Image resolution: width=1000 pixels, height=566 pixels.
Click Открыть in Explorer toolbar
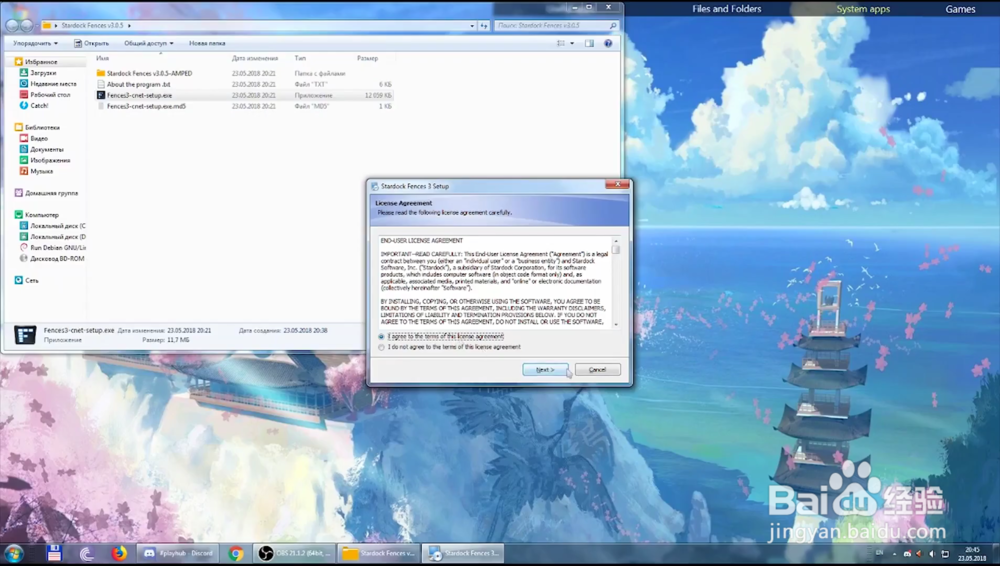(x=91, y=43)
